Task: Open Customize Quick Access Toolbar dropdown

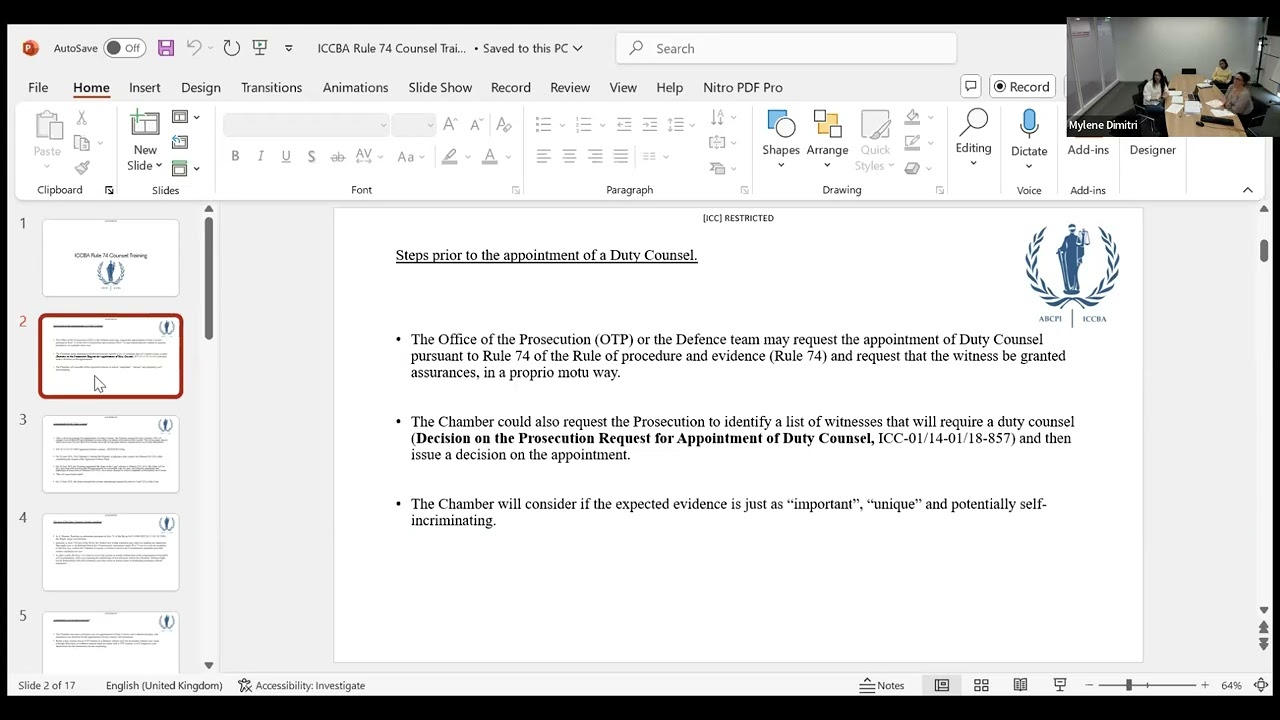Action: (288, 48)
